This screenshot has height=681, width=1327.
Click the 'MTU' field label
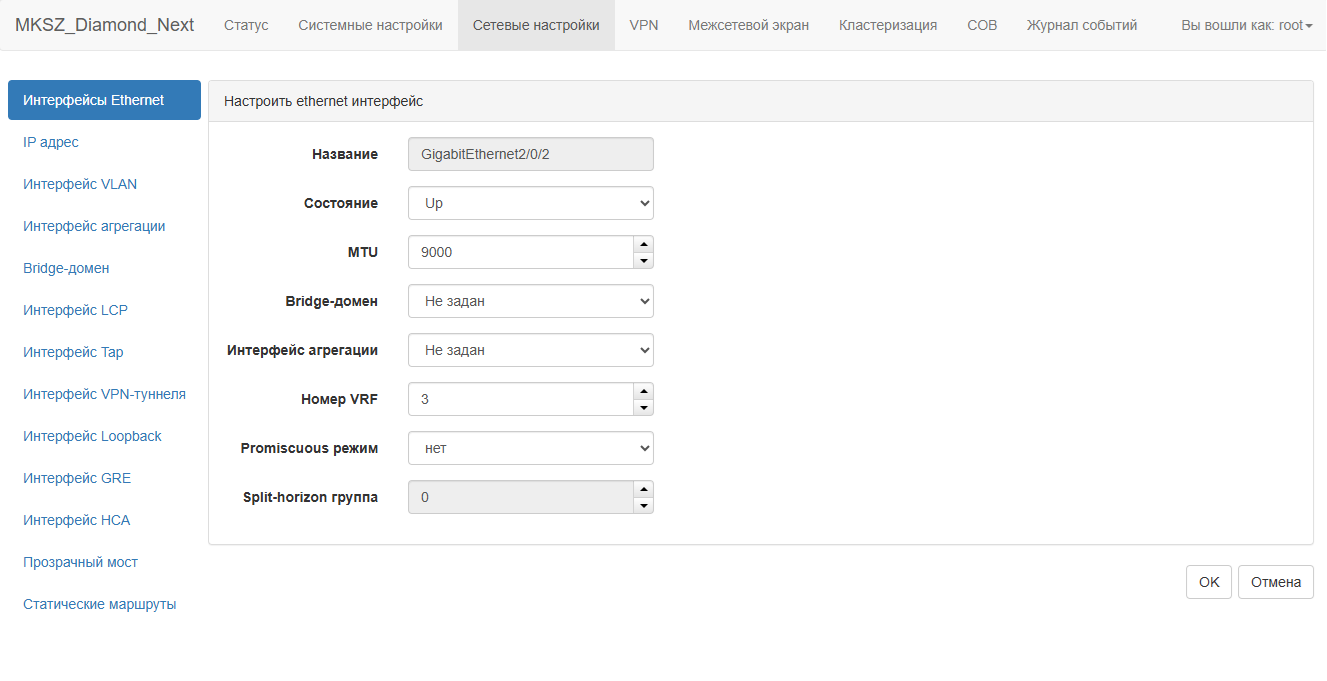[363, 252]
